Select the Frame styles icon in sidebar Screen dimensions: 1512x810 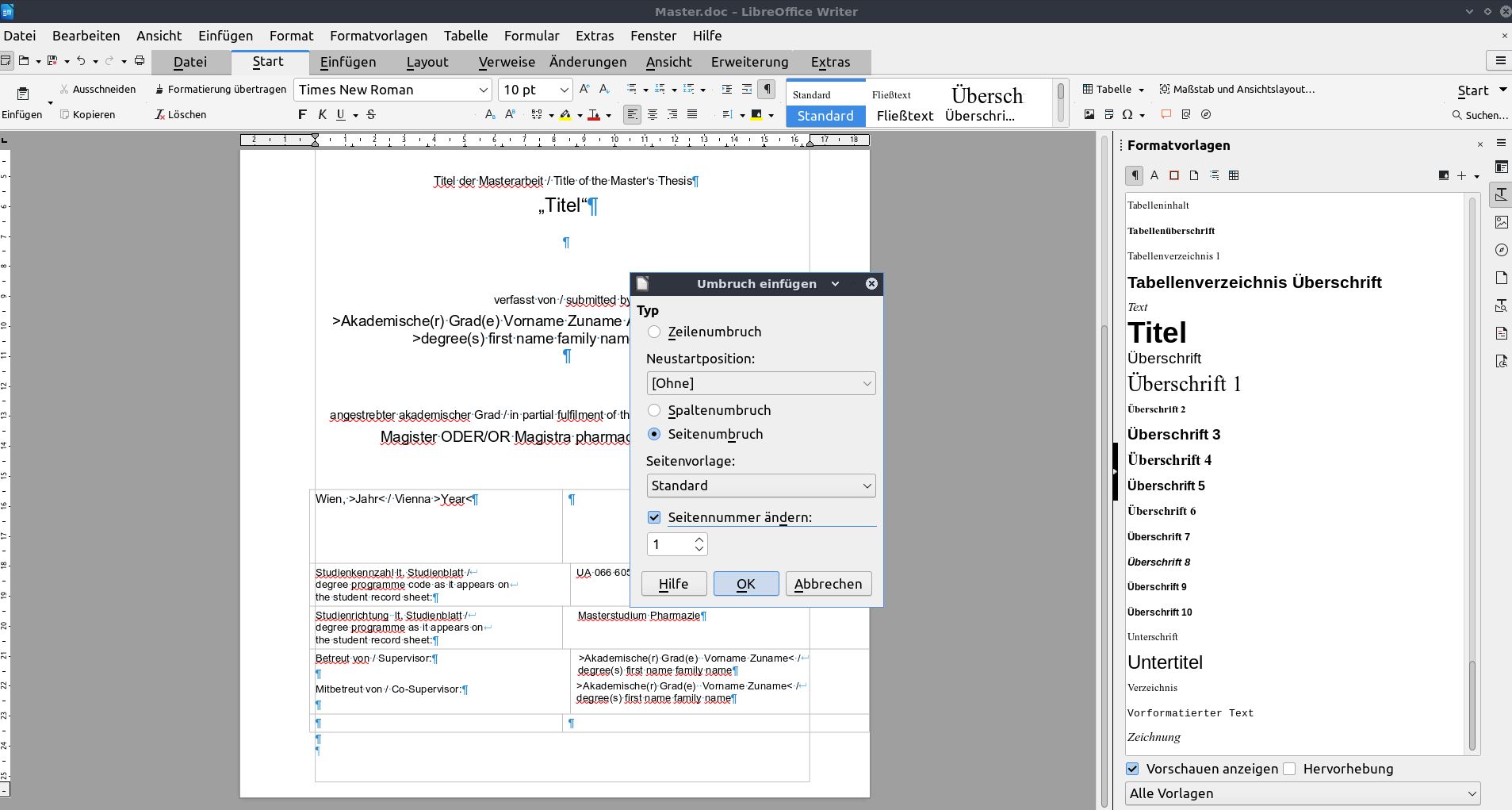(1174, 175)
